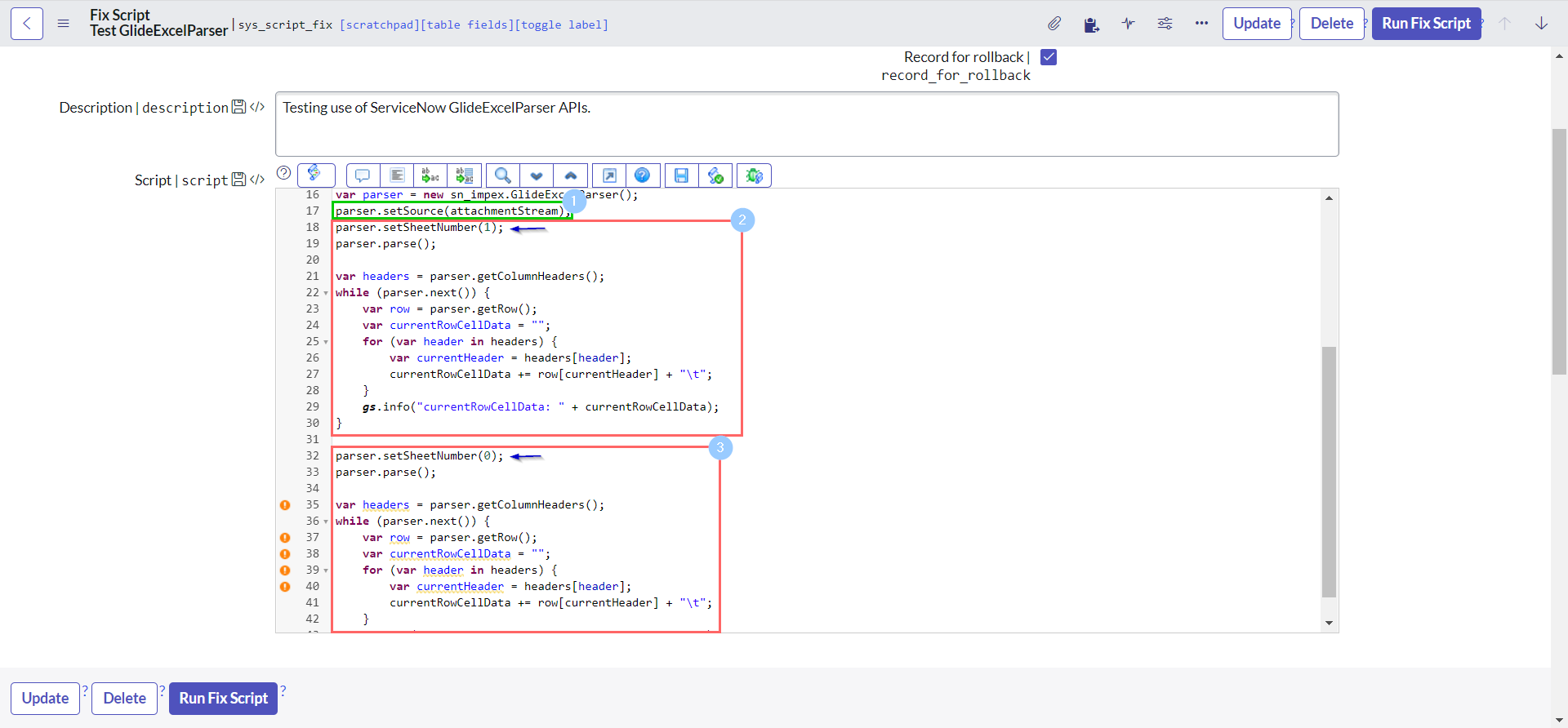
Task: Open the script debugger bug icon
Action: click(754, 175)
